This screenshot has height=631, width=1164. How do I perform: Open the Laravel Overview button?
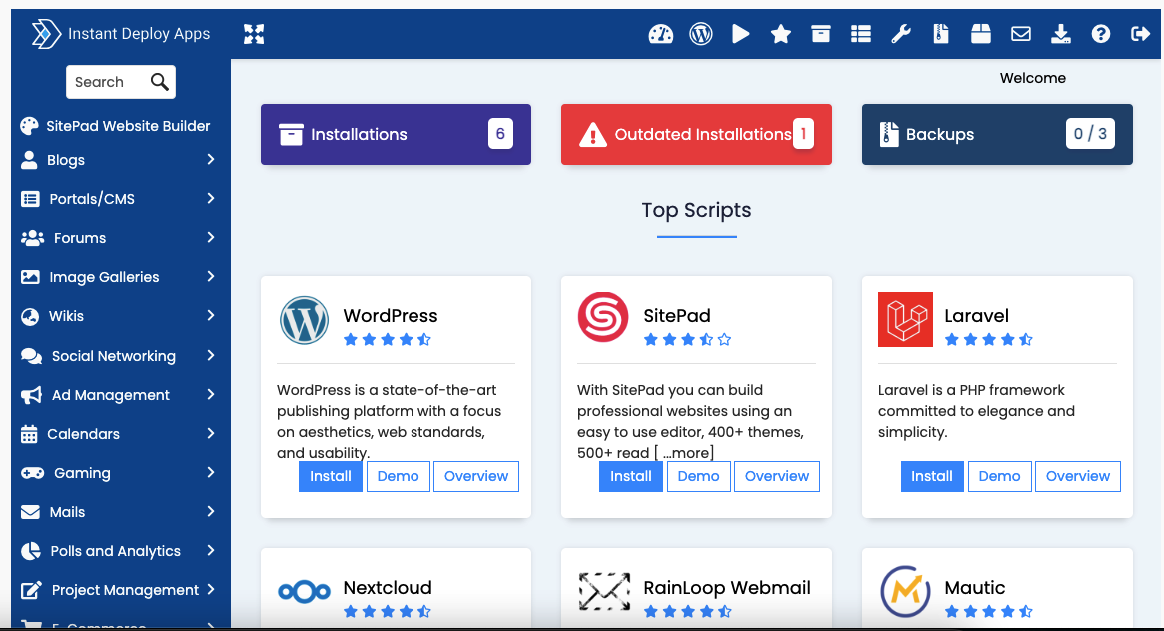[1078, 477]
